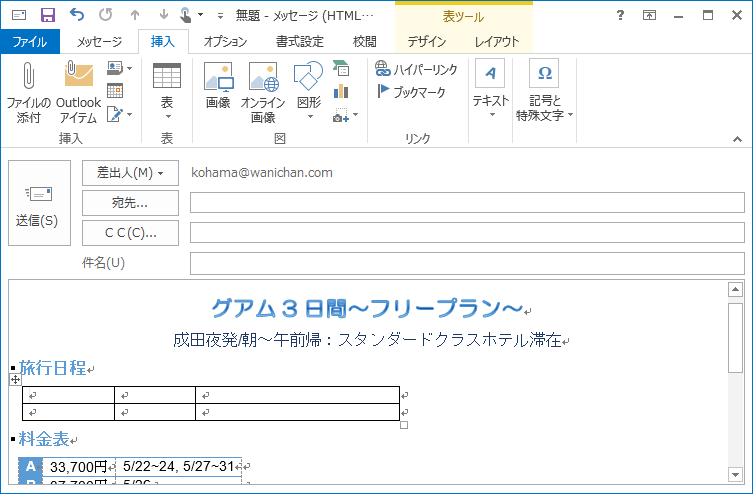Image resolution: width=753 pixels, height=494 pixels.
Task: Open Online Pictures (オンライン画像) icon
Action: [263, 77]
